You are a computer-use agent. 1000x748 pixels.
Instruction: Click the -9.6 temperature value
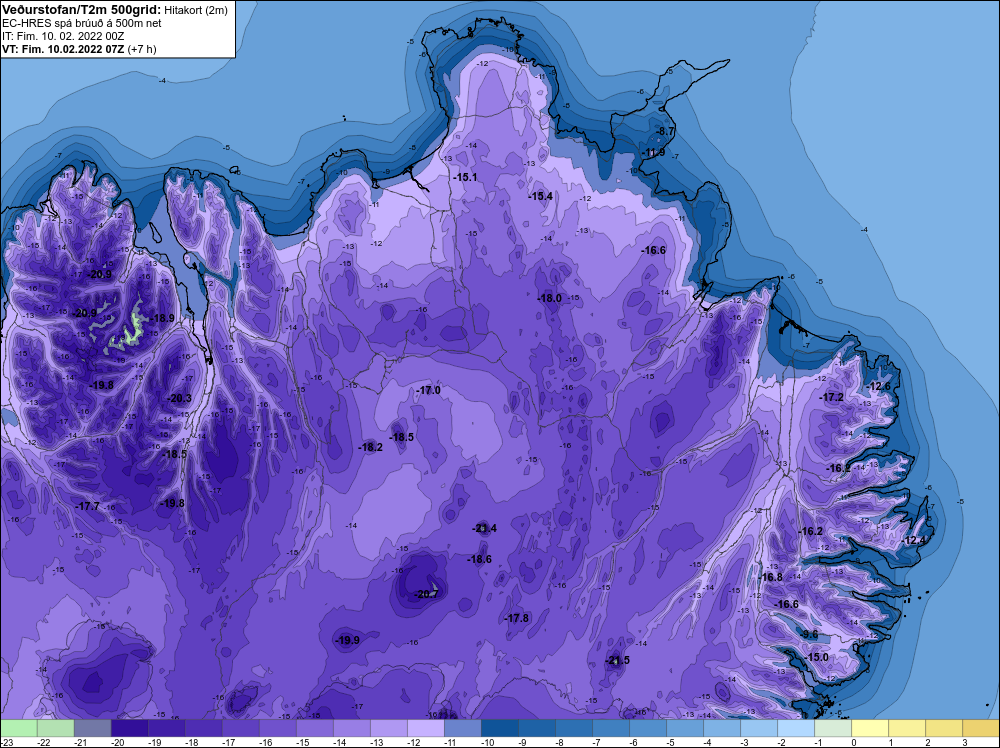809,633
